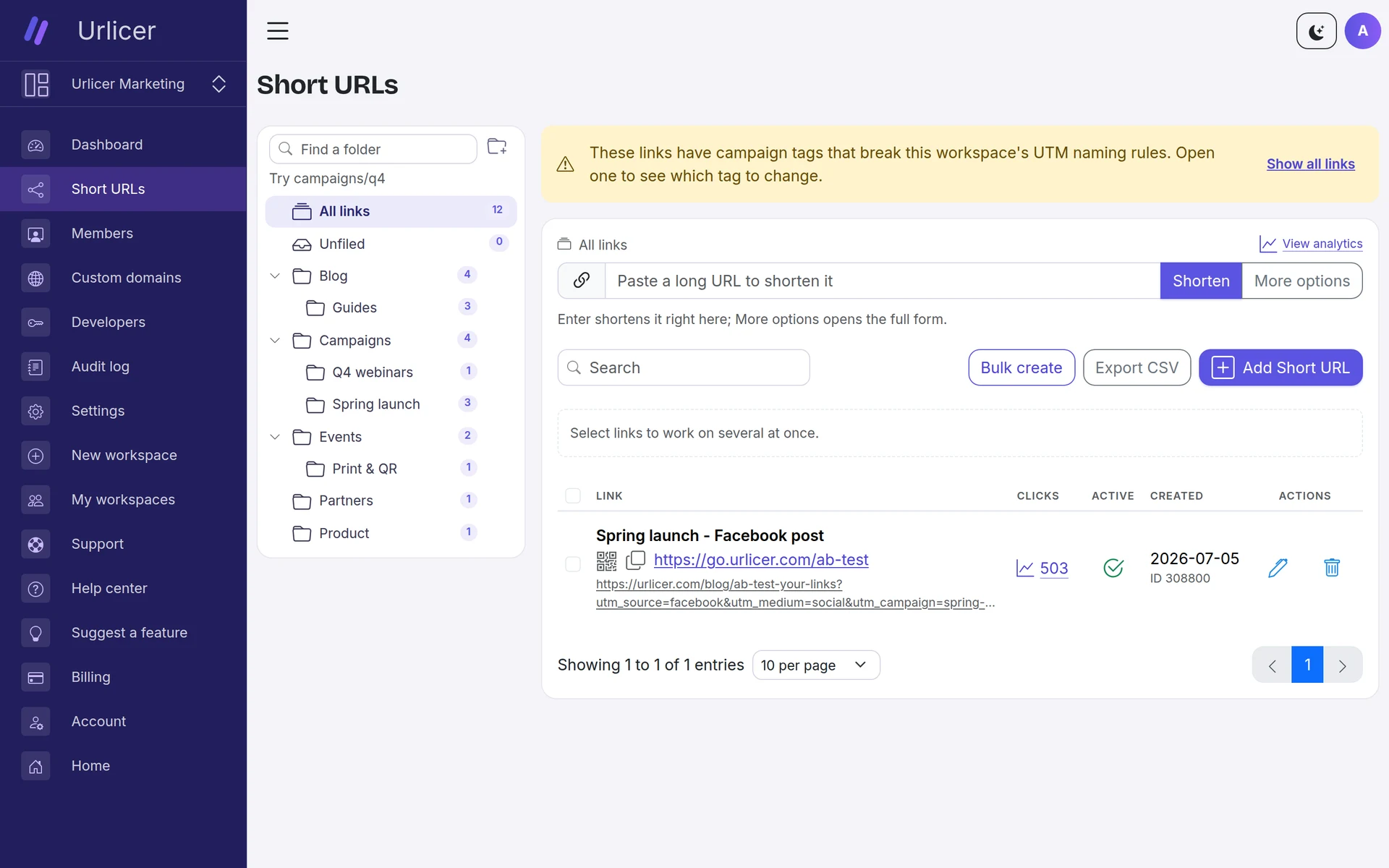Collapse the Events folder
Image resolution: width=1389 pixels, height=868 pixels.
275,437
